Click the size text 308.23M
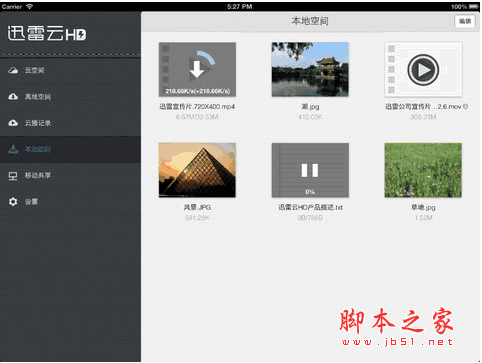 pyautogui.click(x=423, y=117)
